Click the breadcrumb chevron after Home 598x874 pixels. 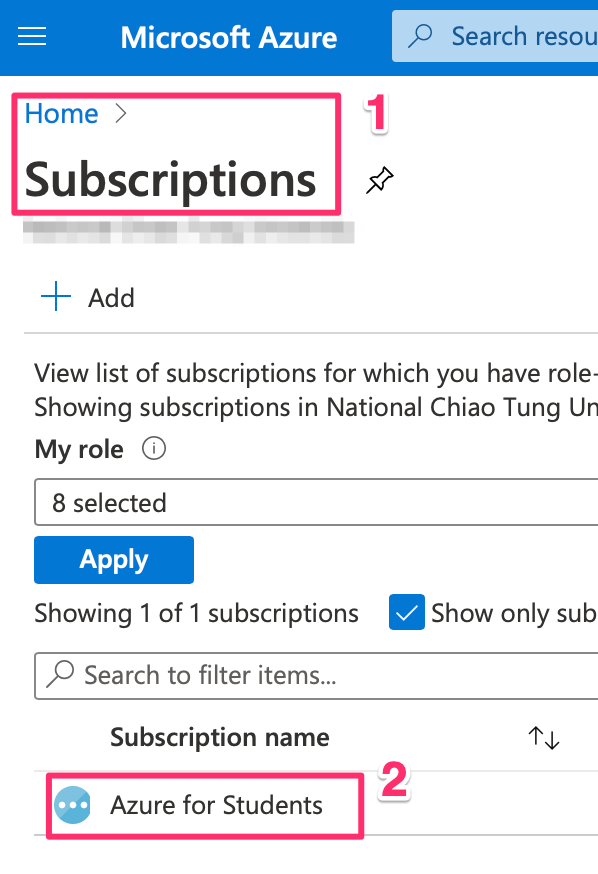coord(121,114)
